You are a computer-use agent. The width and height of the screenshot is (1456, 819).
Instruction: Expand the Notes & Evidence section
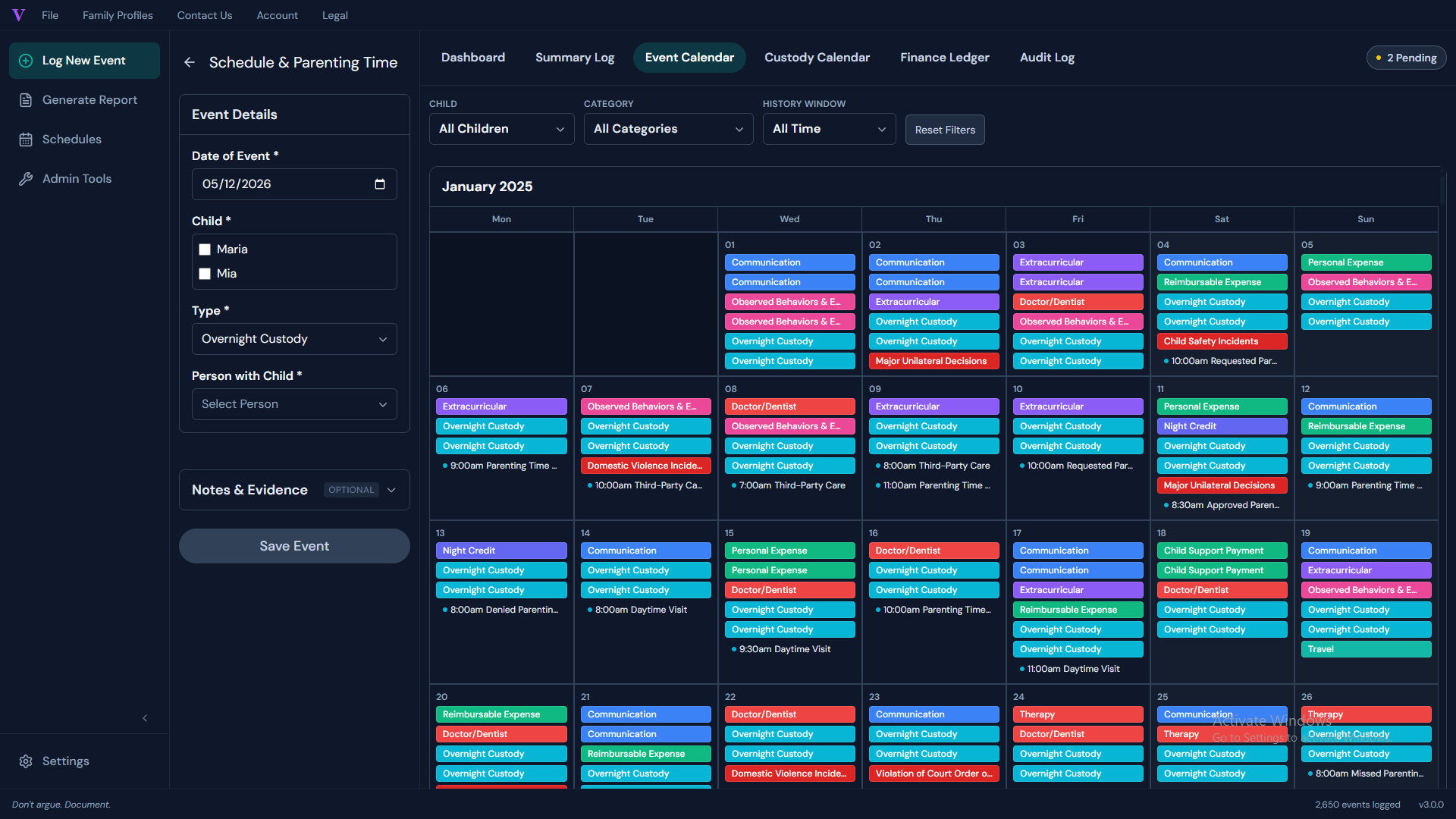tap(294, 490)
